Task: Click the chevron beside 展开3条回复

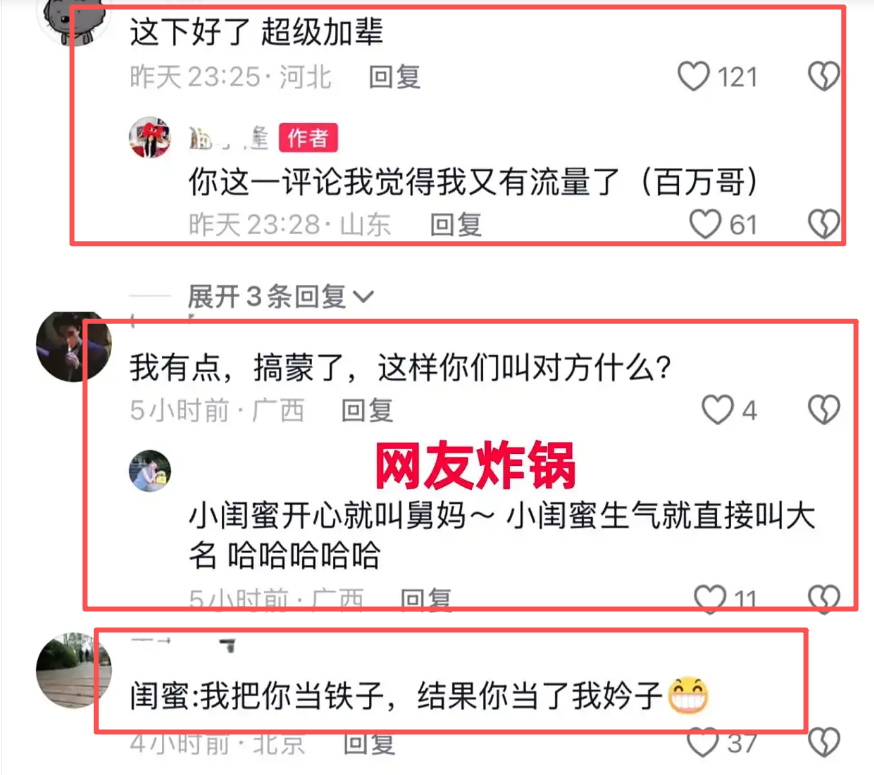Action: pyautogui.click(x=363, y=297)
